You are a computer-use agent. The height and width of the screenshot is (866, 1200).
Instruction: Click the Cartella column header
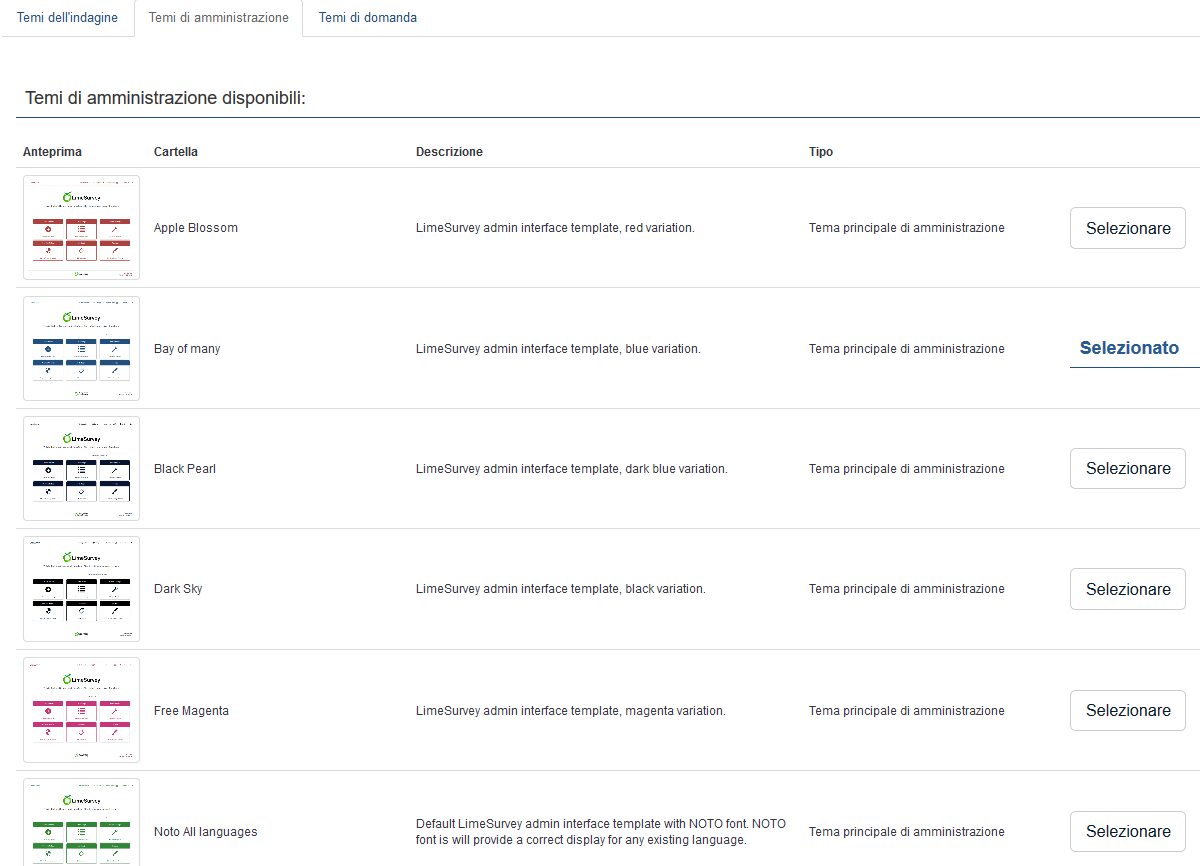point(176,152)
